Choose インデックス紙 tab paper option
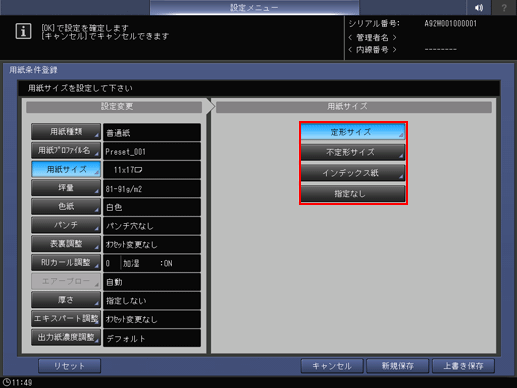517x388 pixels. (x=353, y=173)
